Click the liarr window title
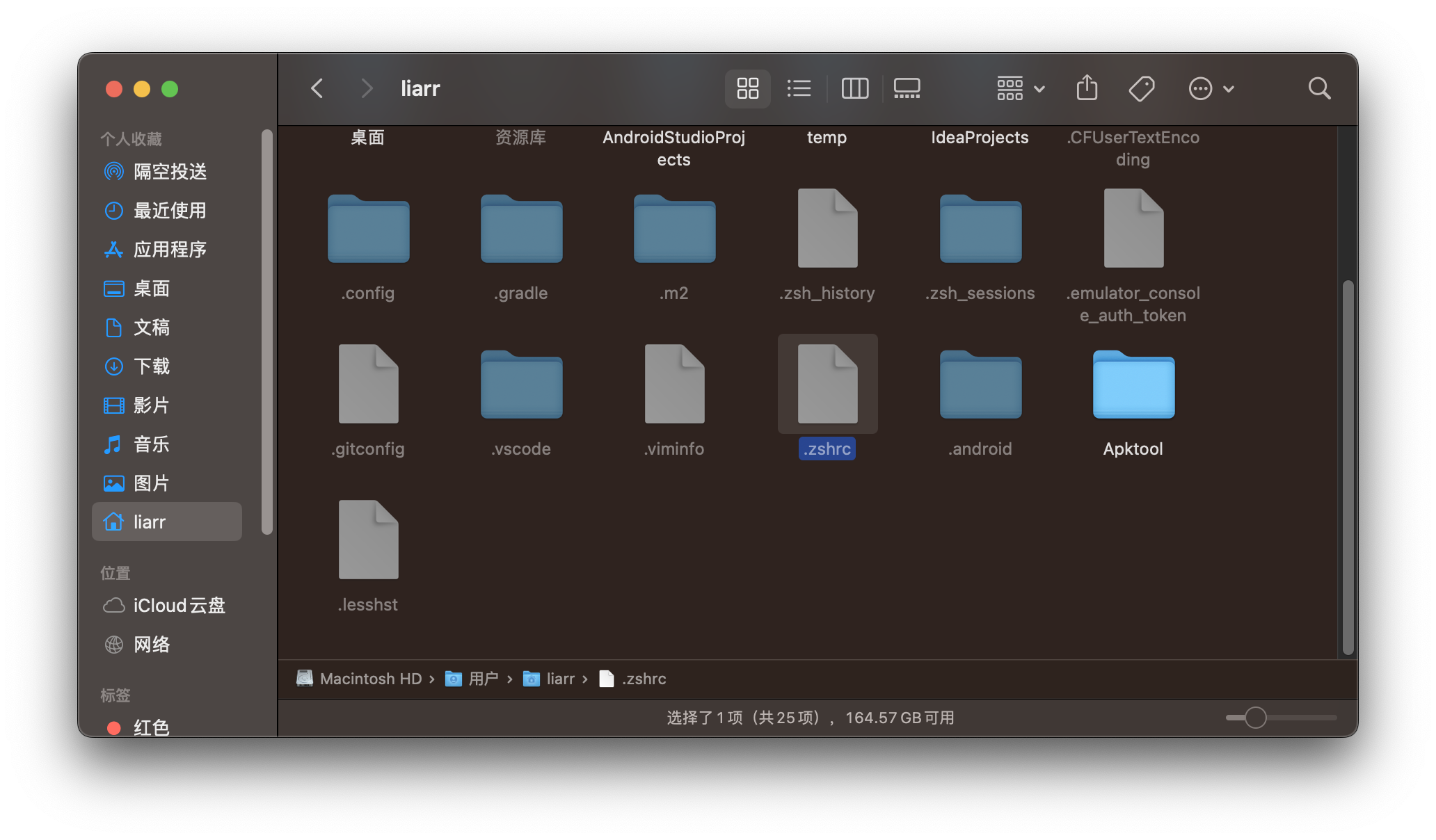This screenshot has width=1436, height=840. pos(420,88)
